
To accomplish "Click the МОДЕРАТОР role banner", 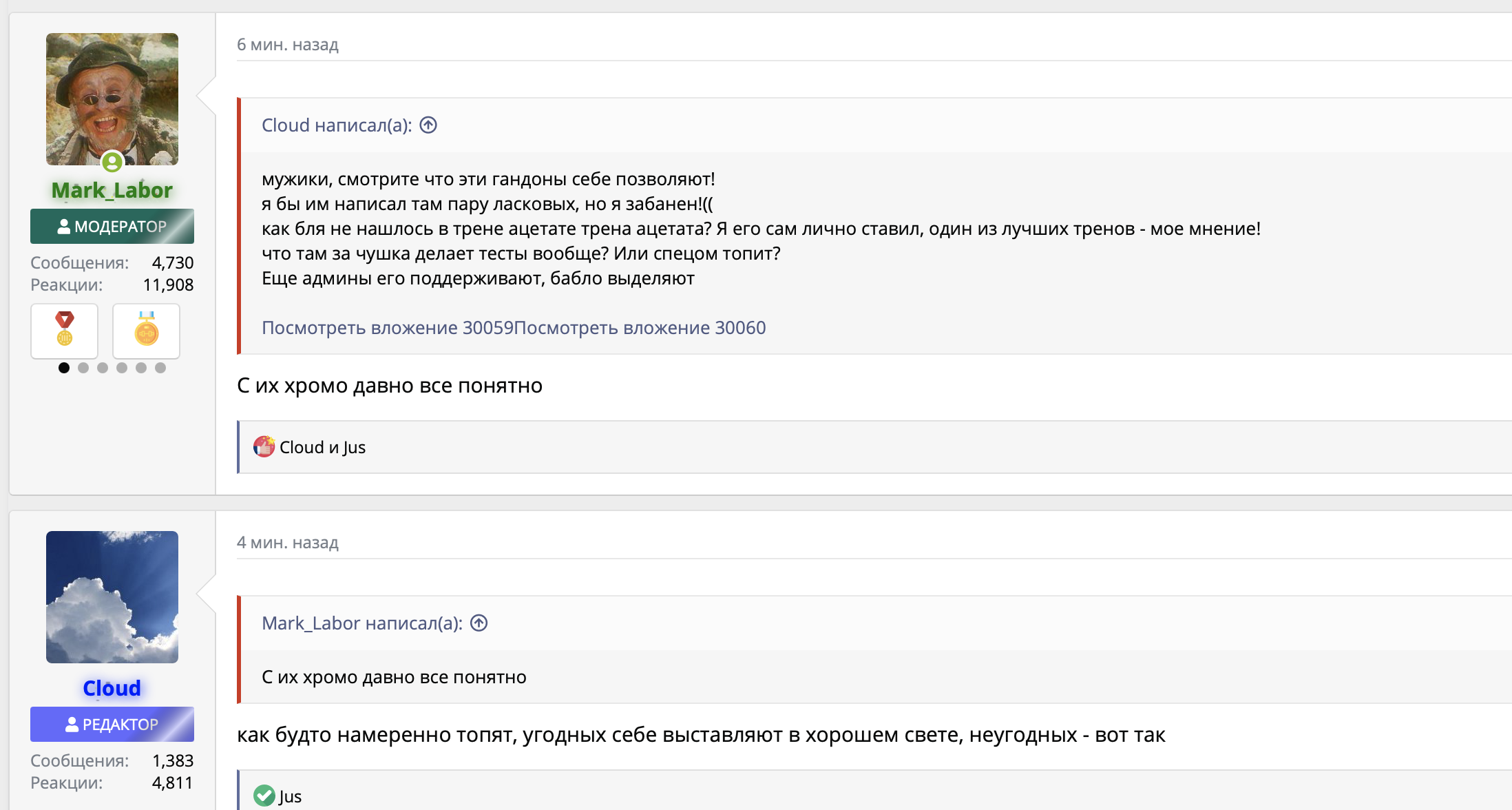I will [x=112, y=227].
